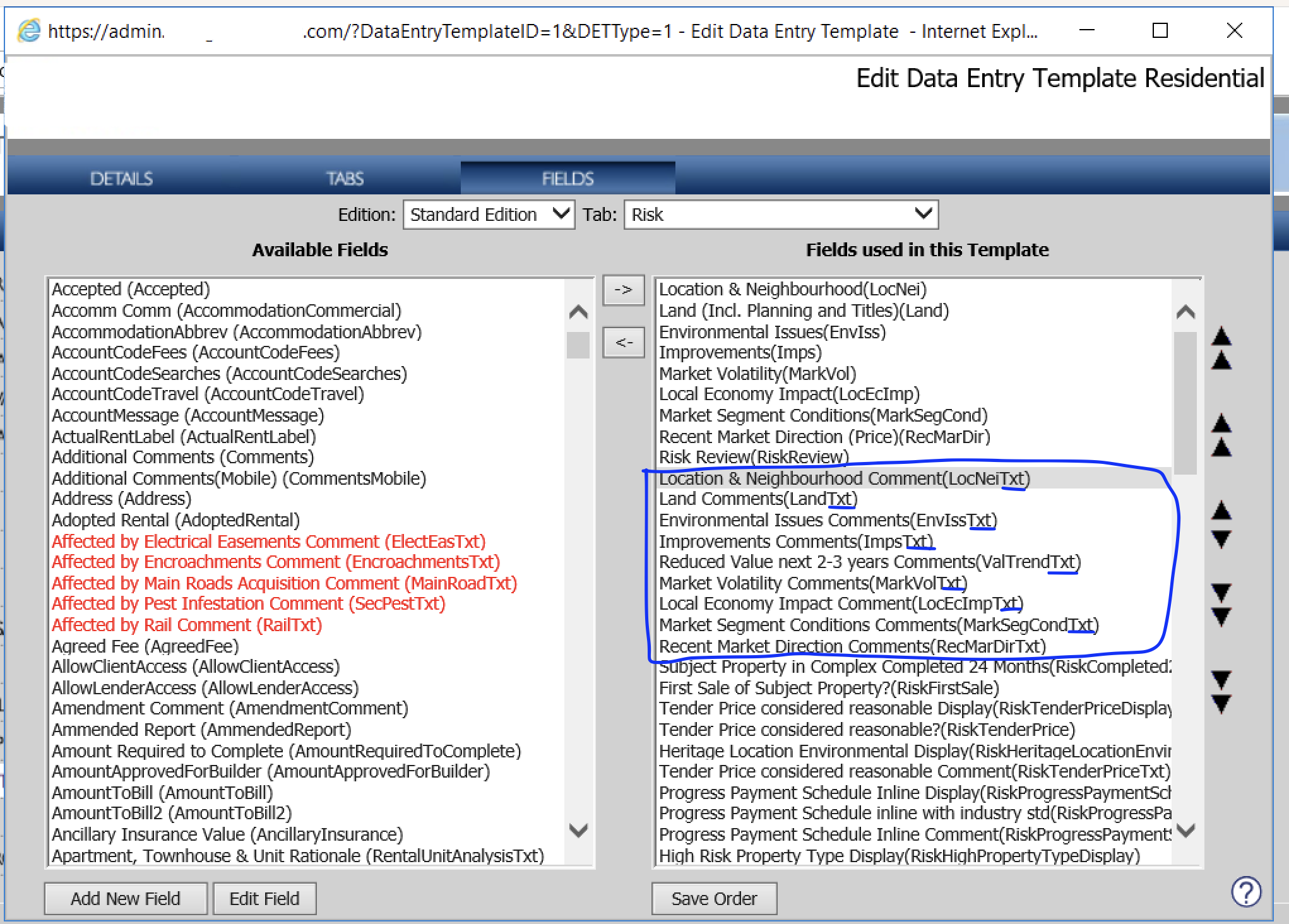Select 'Improvements(Imps)' template field

740,352
